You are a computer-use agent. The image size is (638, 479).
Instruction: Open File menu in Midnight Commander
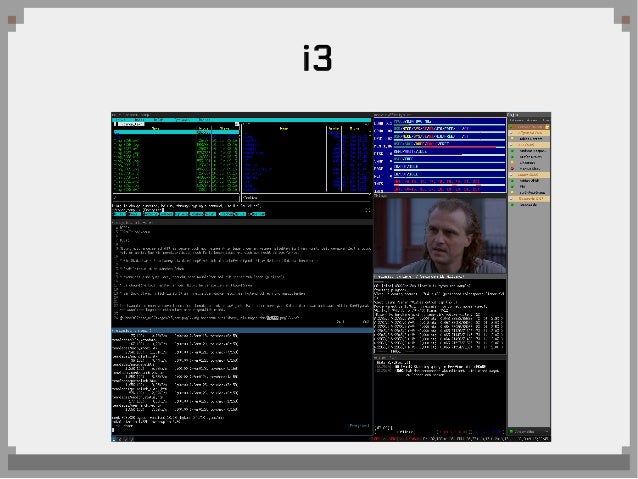pos(140,120)
